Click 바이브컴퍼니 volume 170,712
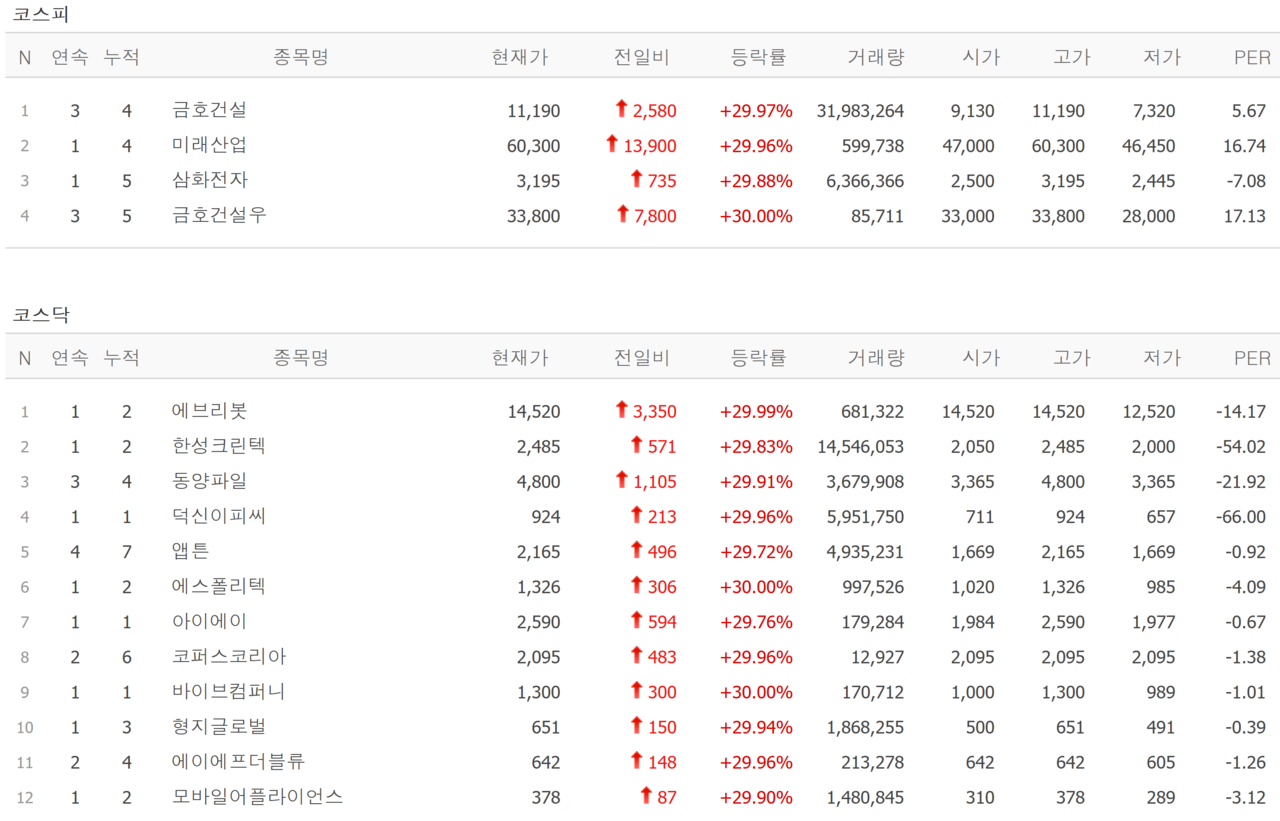1280x821 pixels. [872, 692]
